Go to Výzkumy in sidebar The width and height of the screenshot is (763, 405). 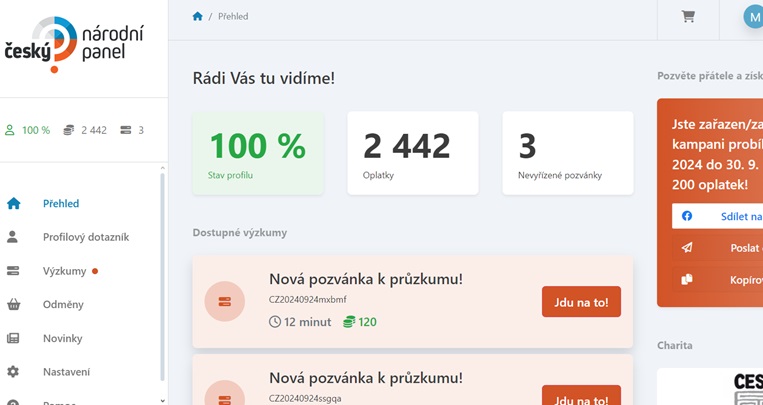click(64, 271)
